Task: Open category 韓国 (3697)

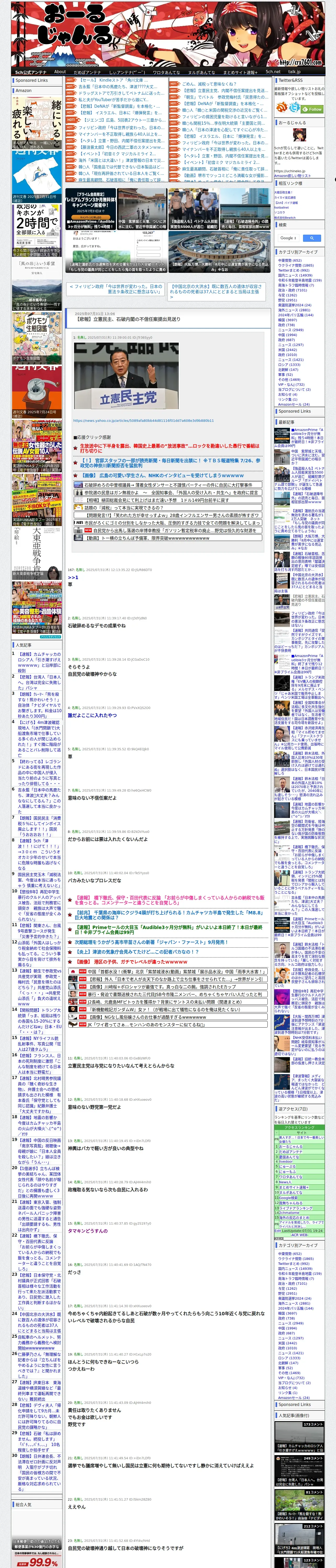Action: click(287, 320)
